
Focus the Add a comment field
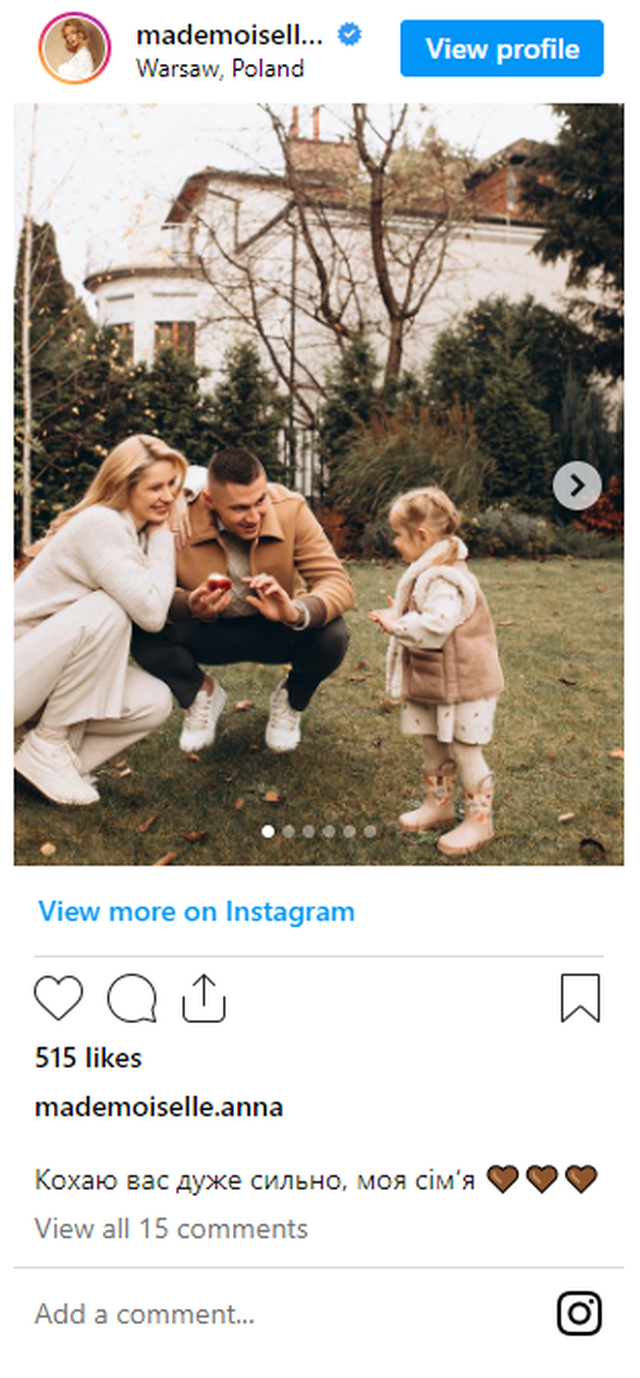(290, 1313)
